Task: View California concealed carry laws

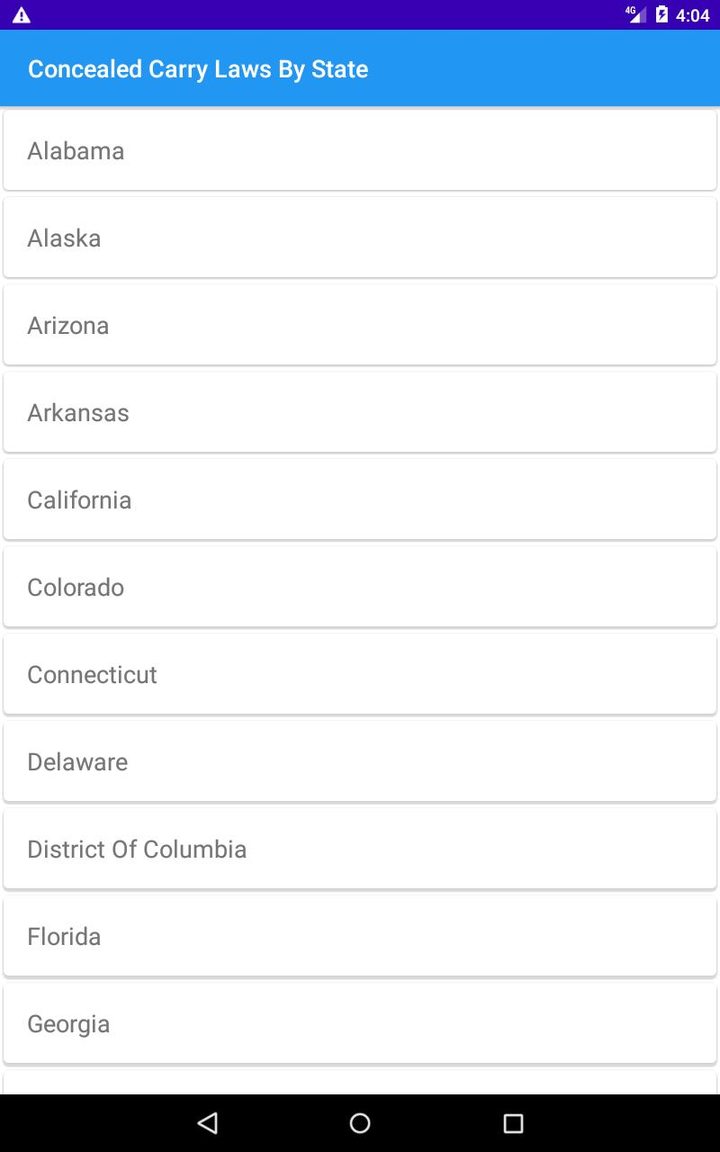Action: click(360, 500)
